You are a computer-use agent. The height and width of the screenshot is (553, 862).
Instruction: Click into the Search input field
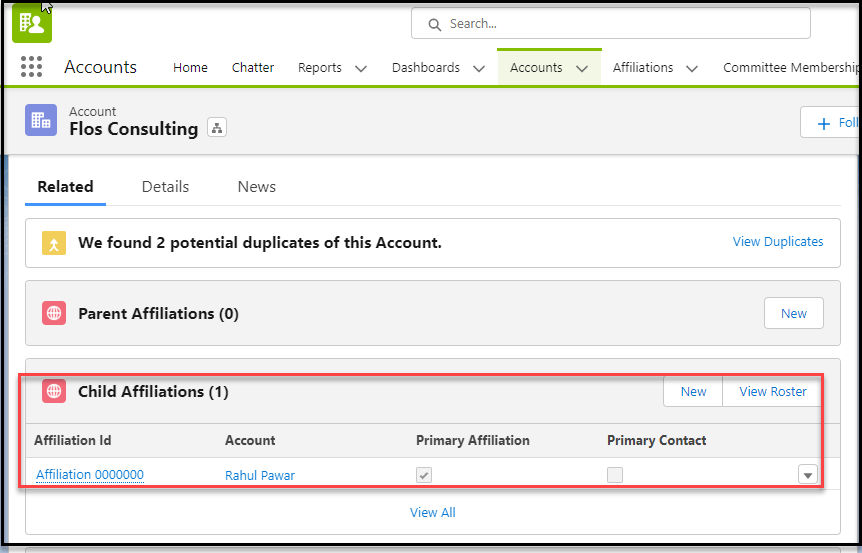tap(620, 24)
